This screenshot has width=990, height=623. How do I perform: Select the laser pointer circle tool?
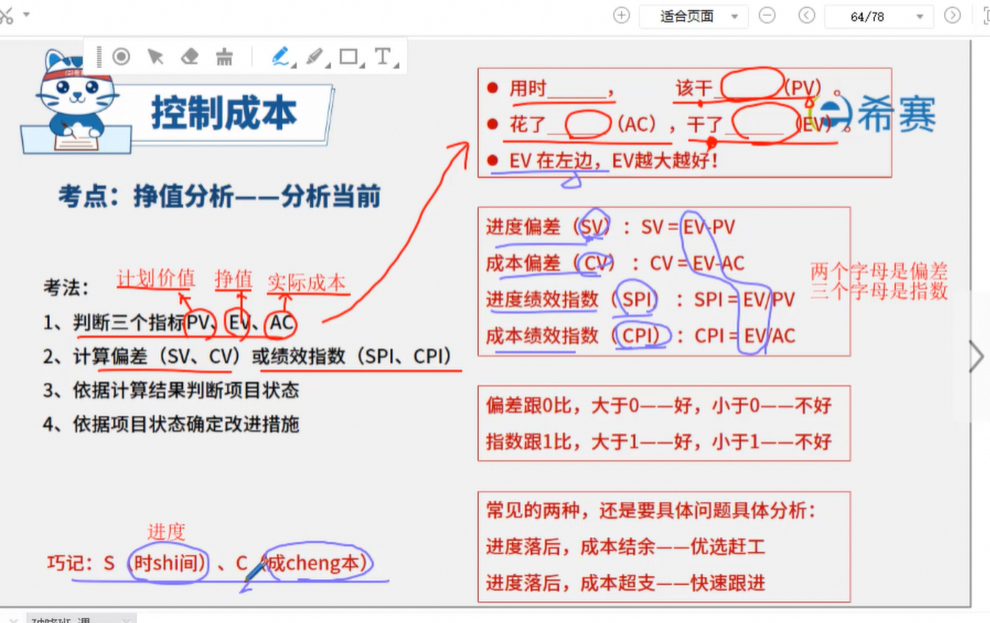(121, 57)
